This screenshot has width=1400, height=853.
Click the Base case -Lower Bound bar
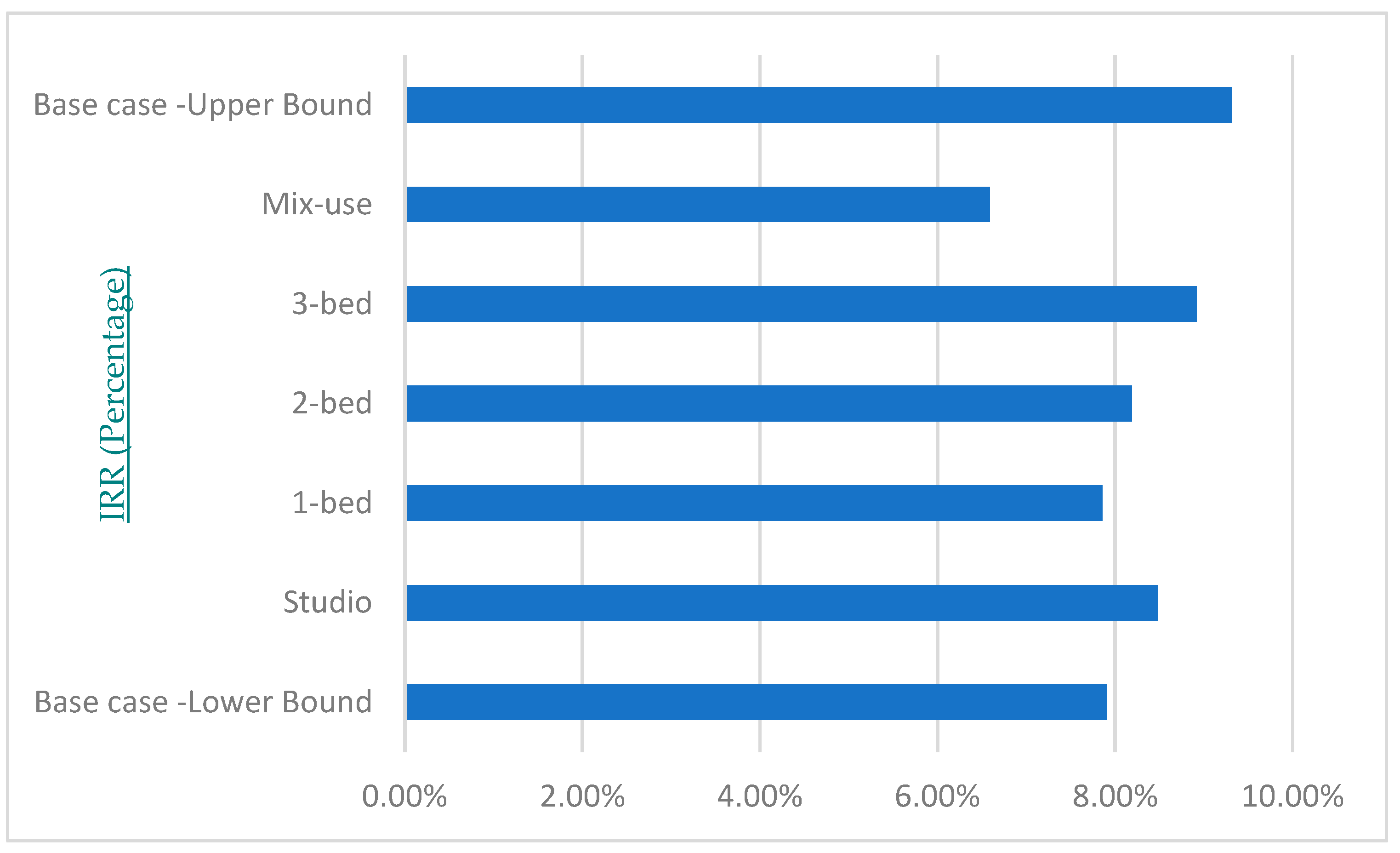coord(756,703)
